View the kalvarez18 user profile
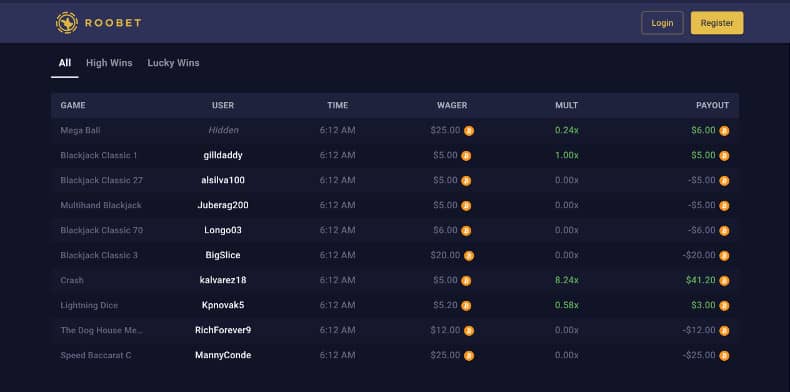 click(223, 280)
